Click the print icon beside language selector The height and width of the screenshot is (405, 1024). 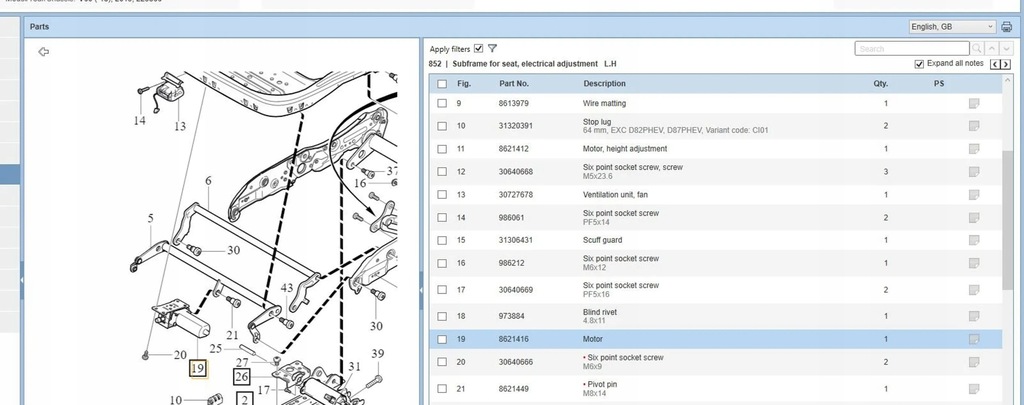[x=1006, y=27]
